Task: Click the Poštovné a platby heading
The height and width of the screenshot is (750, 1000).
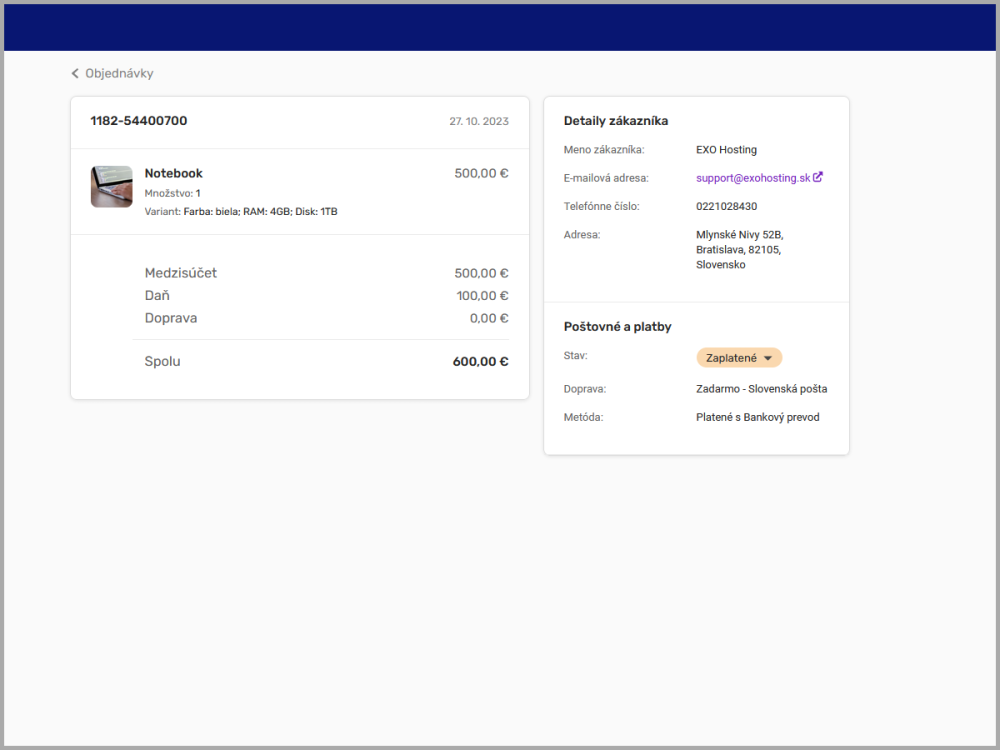Action: tap(617, 327)
